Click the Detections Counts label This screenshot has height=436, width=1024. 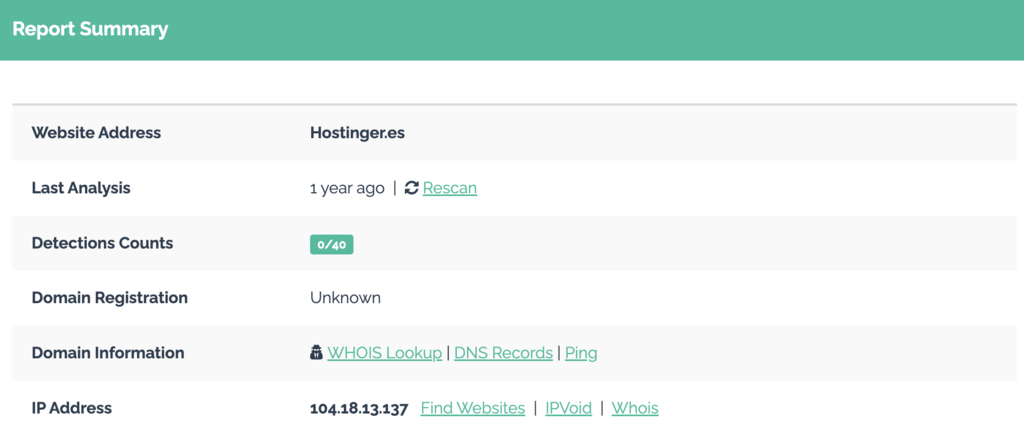102,243
